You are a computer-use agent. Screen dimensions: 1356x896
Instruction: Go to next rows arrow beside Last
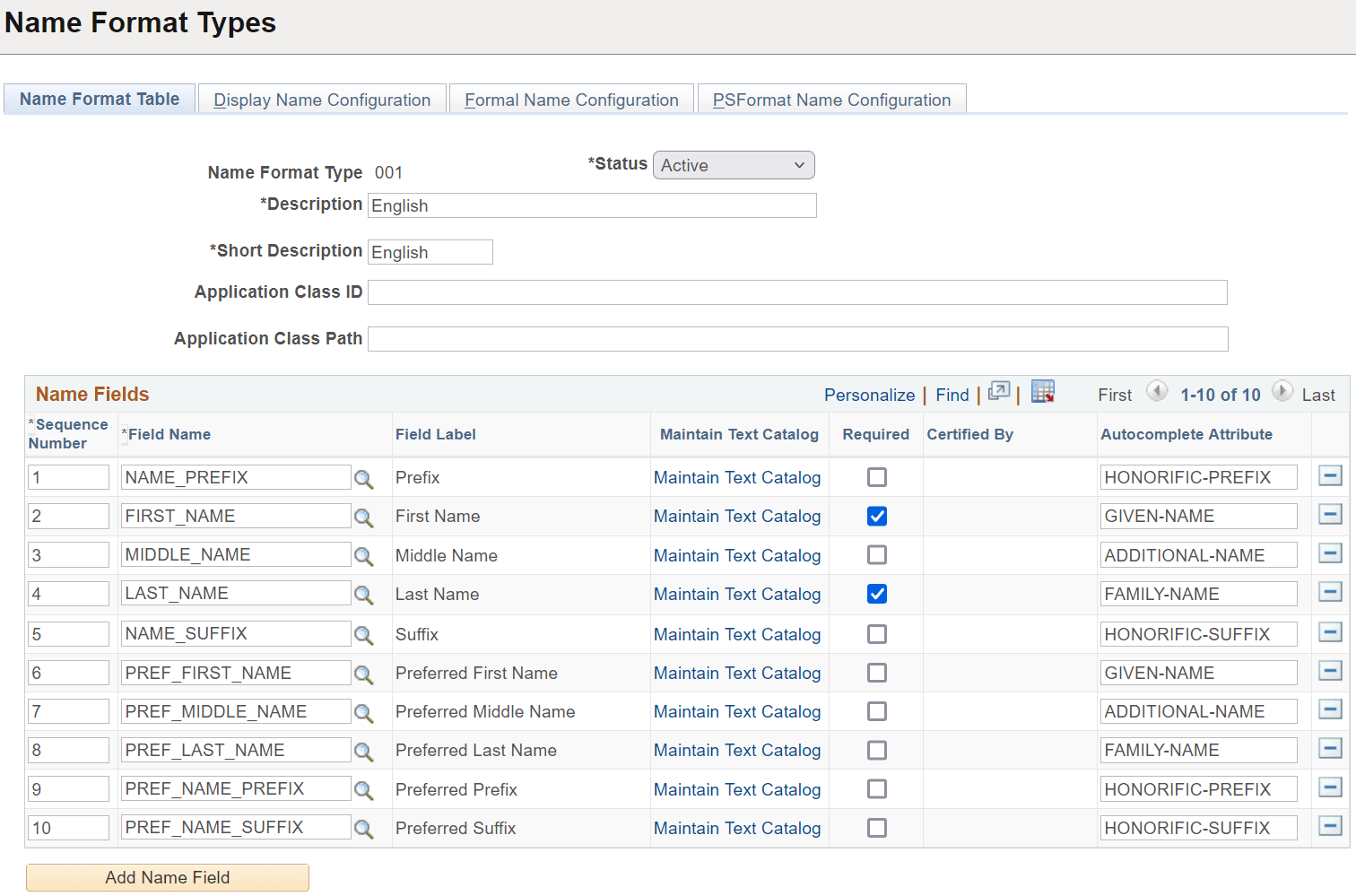[x=1282, y=391]
